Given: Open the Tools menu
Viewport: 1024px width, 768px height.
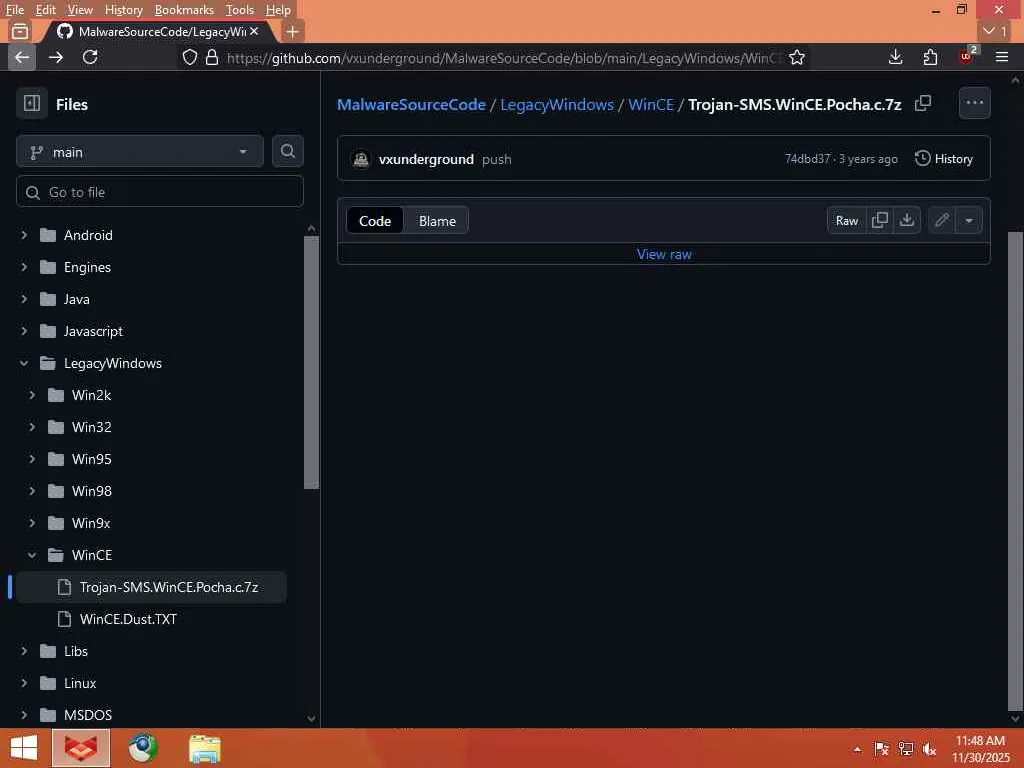Looking at the screenshot, I should (240, 10).
